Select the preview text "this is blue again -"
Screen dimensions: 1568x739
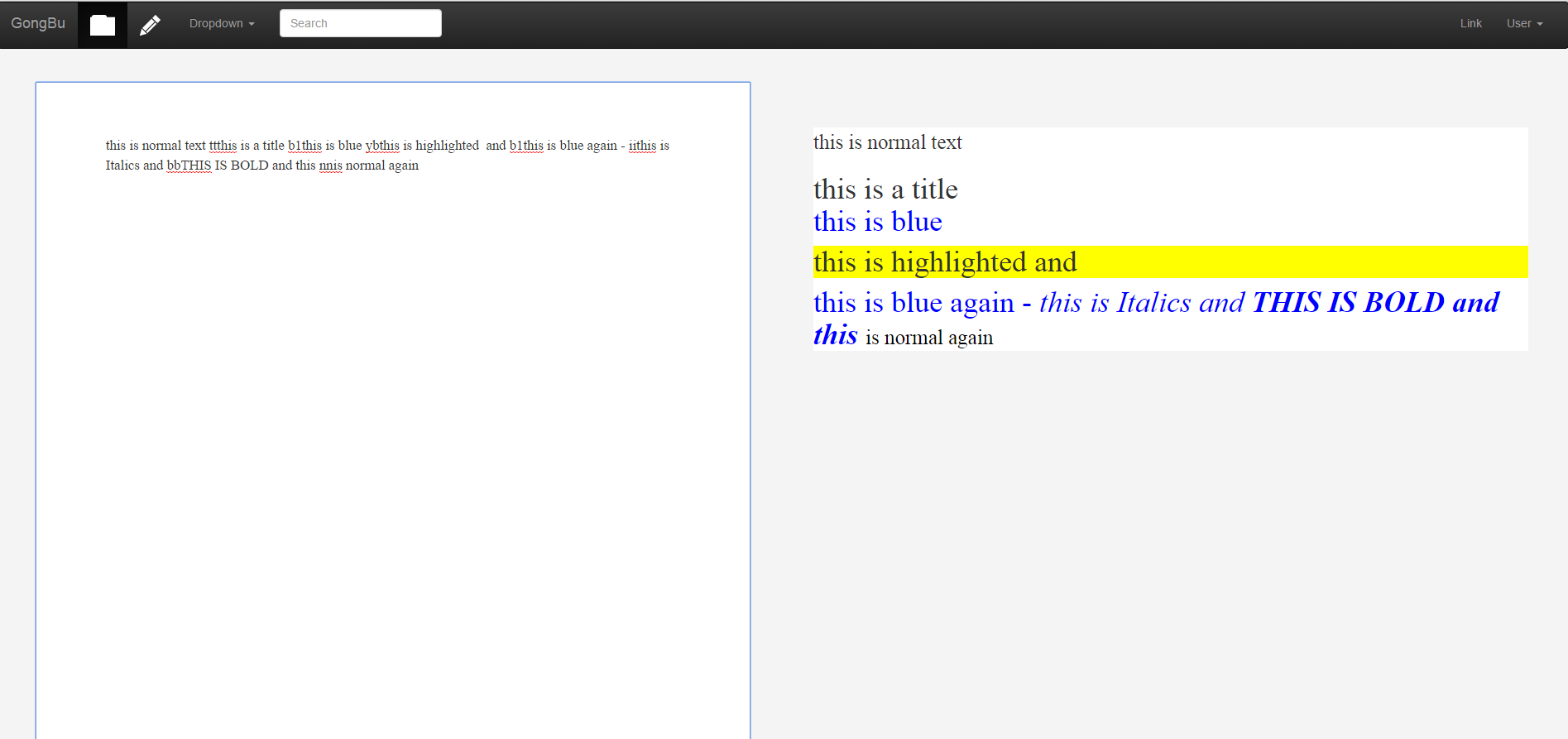pyautogui.click(x=922, y=303)
